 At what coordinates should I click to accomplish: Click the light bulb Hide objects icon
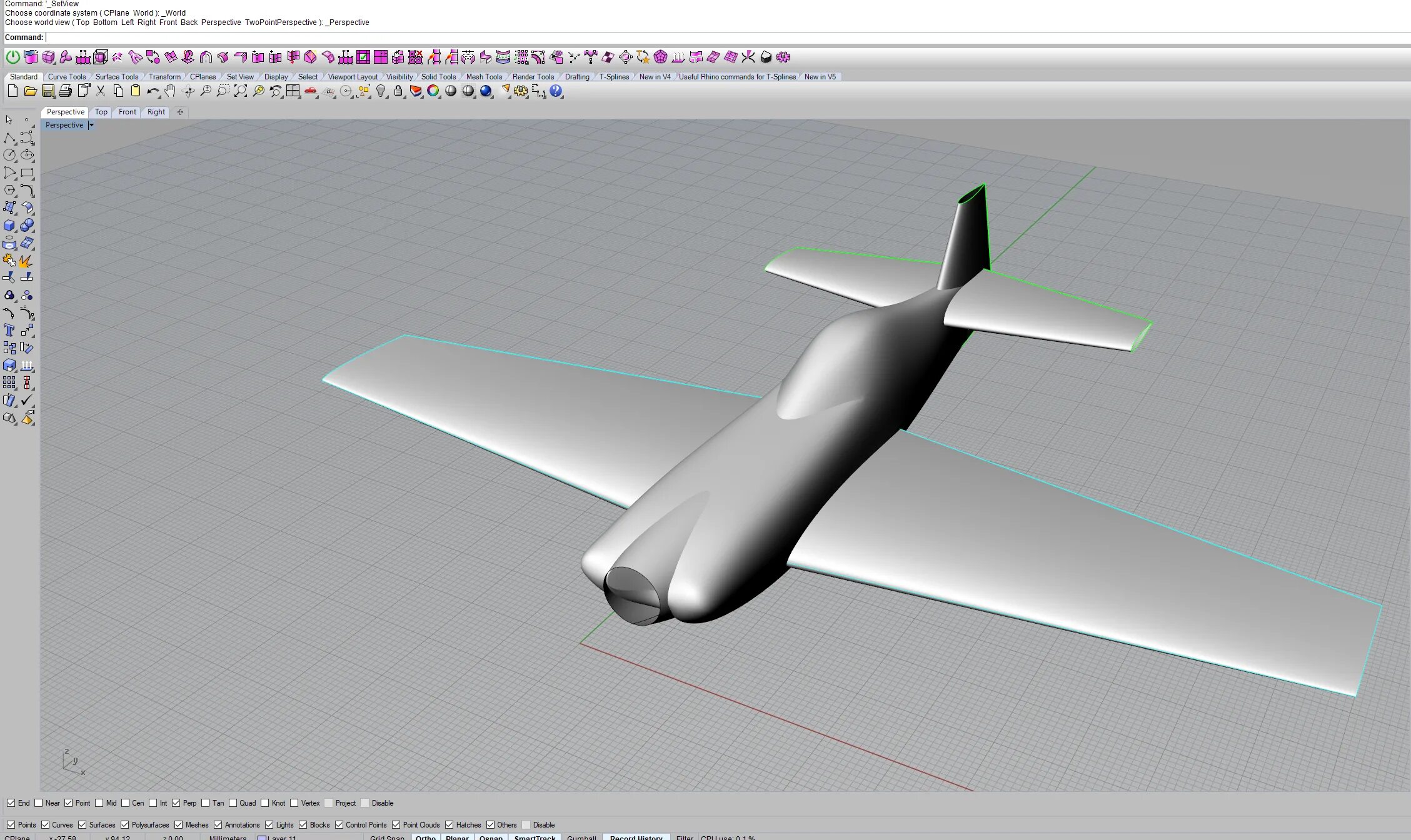click(x=381, y=91)
